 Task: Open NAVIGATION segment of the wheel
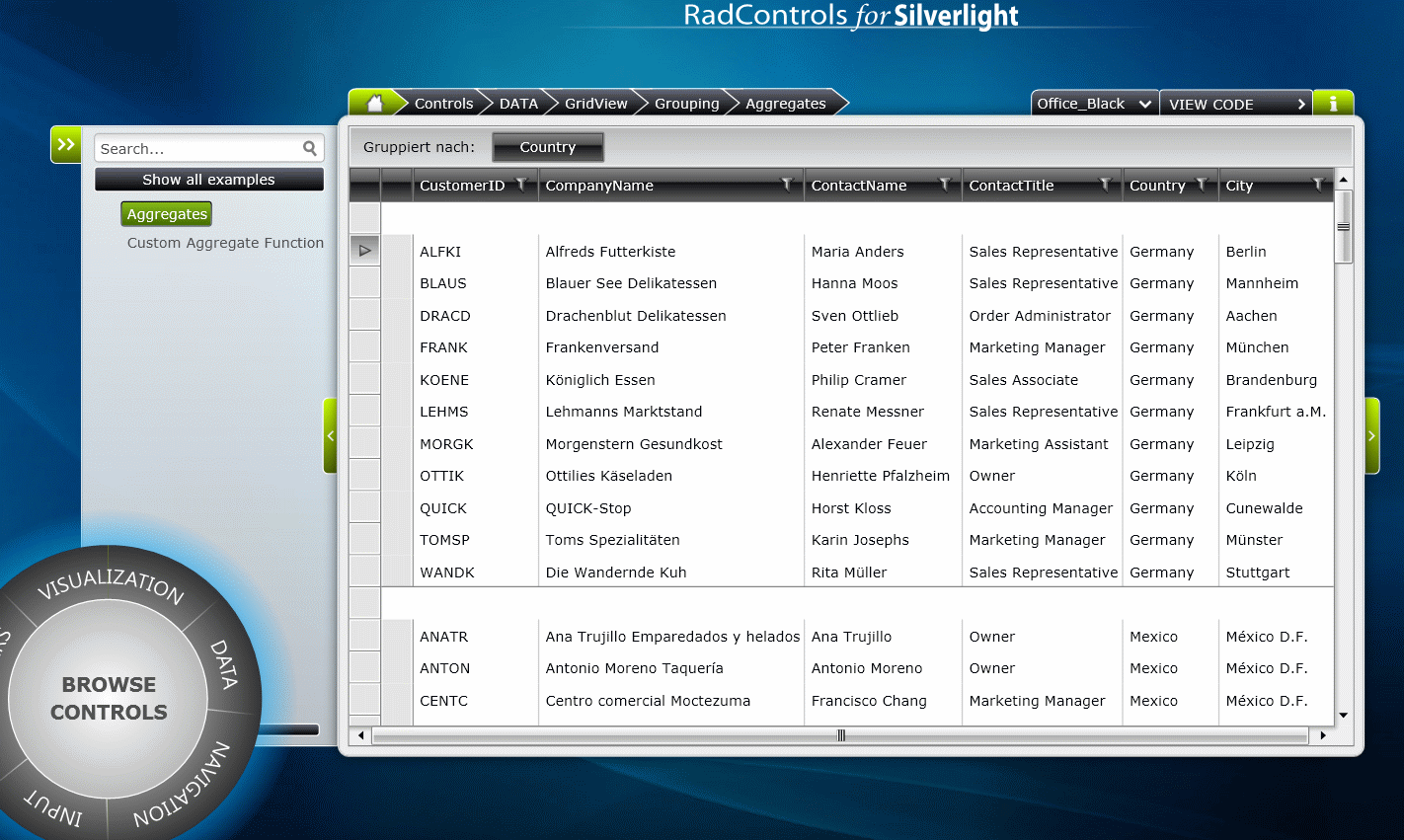(184, 786)
